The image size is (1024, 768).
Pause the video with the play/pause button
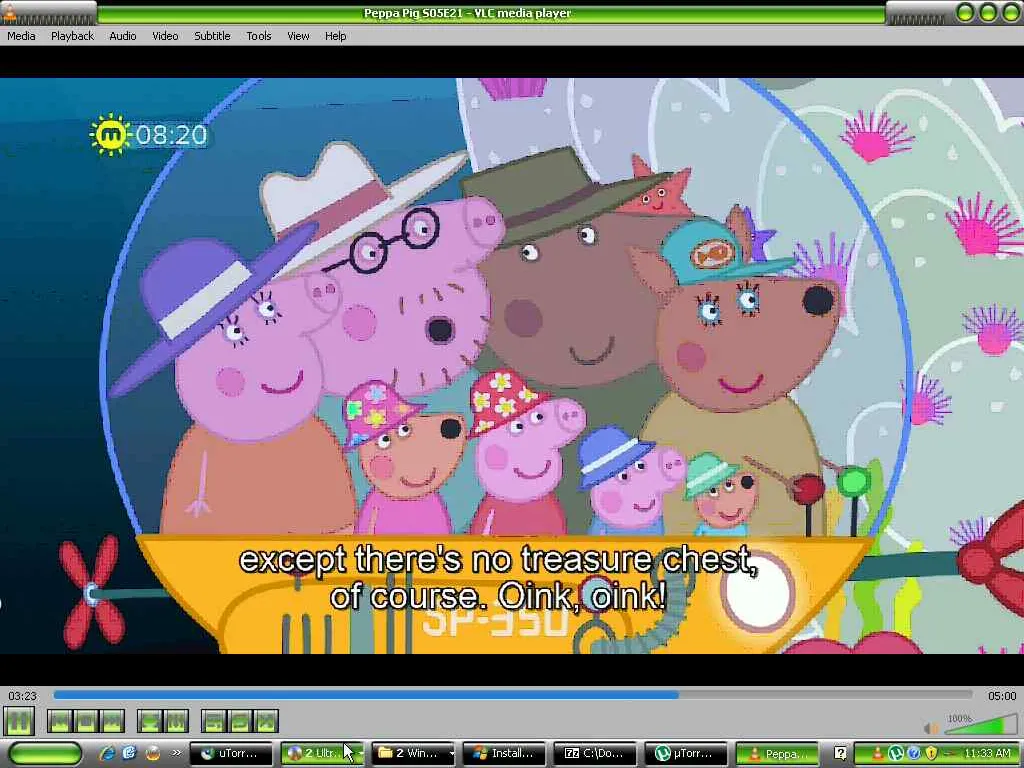(x=19, y=722)
